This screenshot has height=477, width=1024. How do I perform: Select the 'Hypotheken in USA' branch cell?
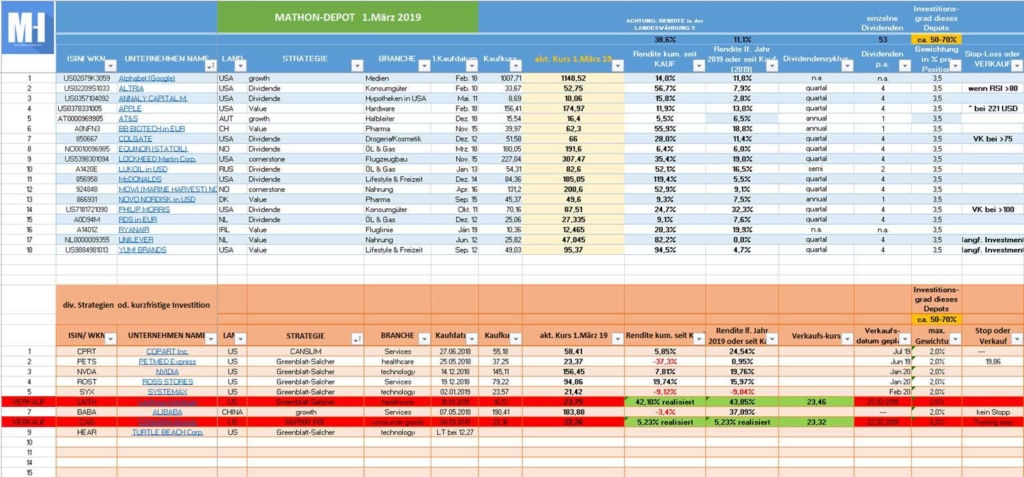(x=397, y=98)
